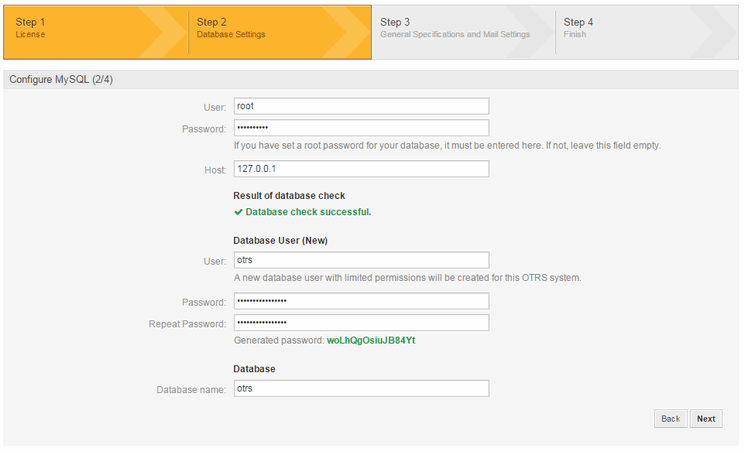The image size is (745, 452).
Task: Go to Step 1 License
Action: (x=30, y=28)
